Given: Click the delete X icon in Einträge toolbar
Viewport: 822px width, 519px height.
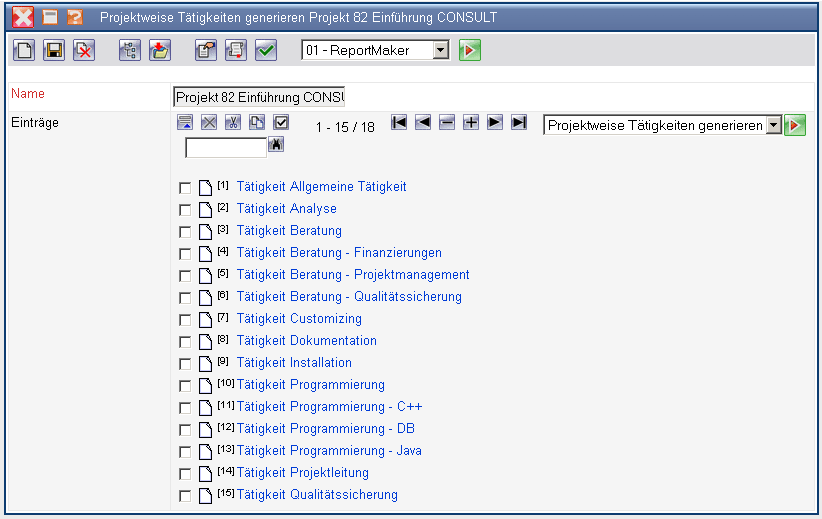Looking at the screenshot, I should tap(209, 122).
